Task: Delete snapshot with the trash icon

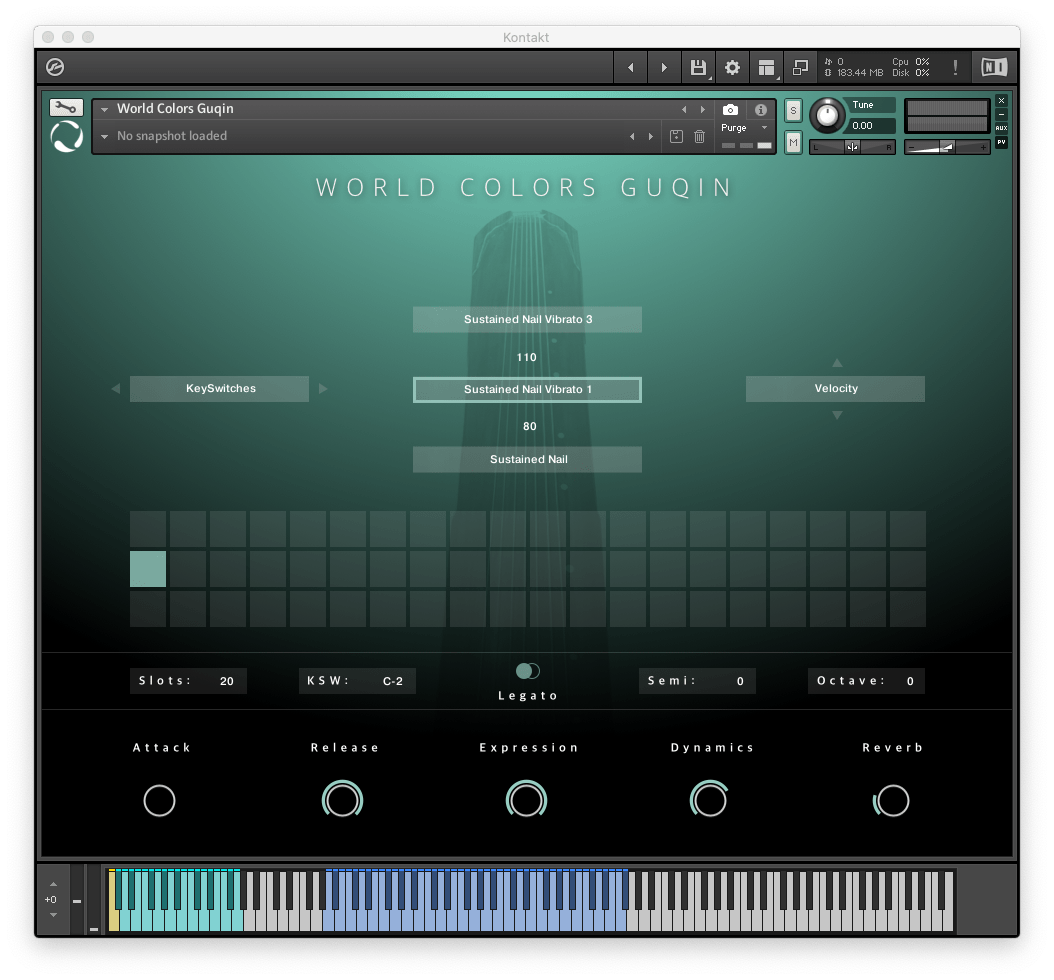Action: (x=699, y=136)
